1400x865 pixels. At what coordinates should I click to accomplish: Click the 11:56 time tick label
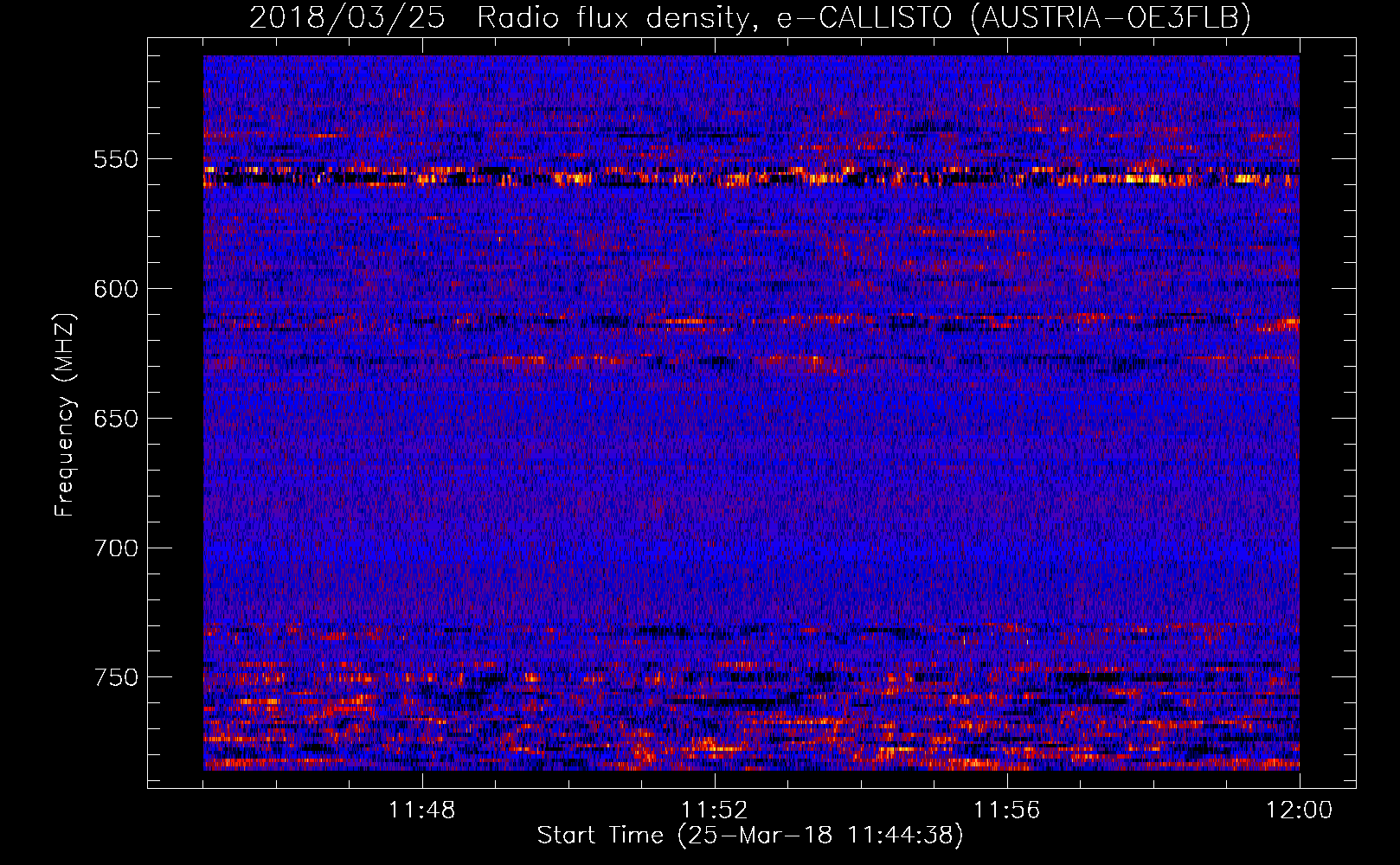[1006, 810]
